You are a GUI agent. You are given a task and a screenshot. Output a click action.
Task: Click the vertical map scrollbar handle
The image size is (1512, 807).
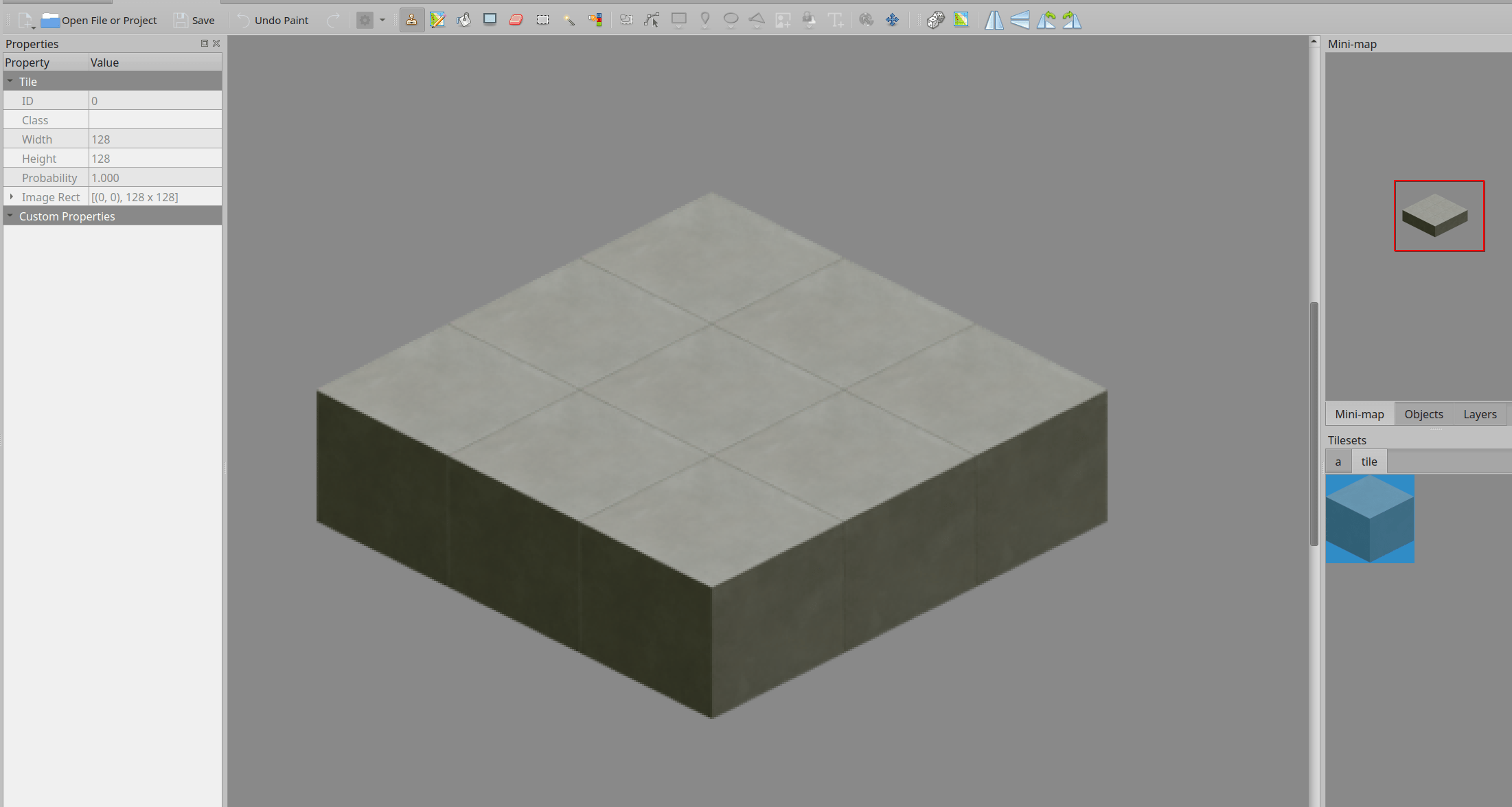click(1314, 424)
